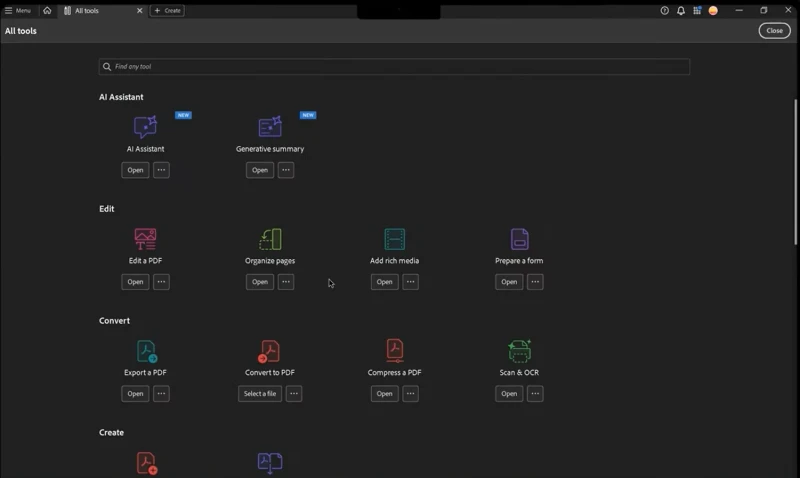The image size is (800, 478).
Task: Show more options for Compress a PDF
Action: tap(410, 393)
